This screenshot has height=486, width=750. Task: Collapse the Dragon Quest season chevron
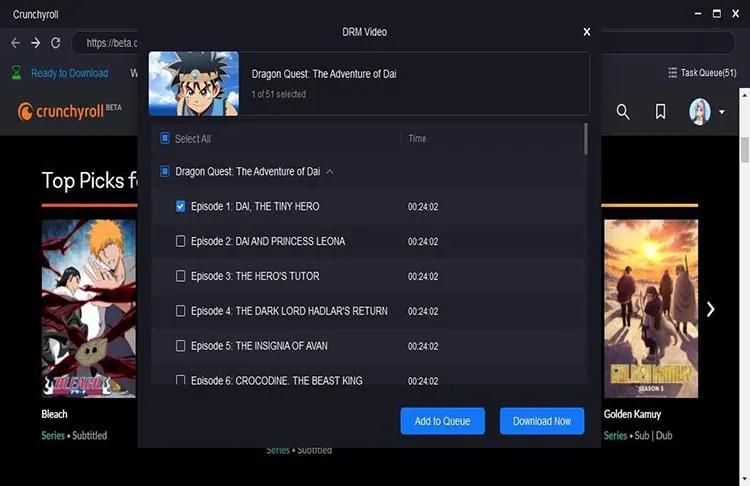tap(330, 172)
